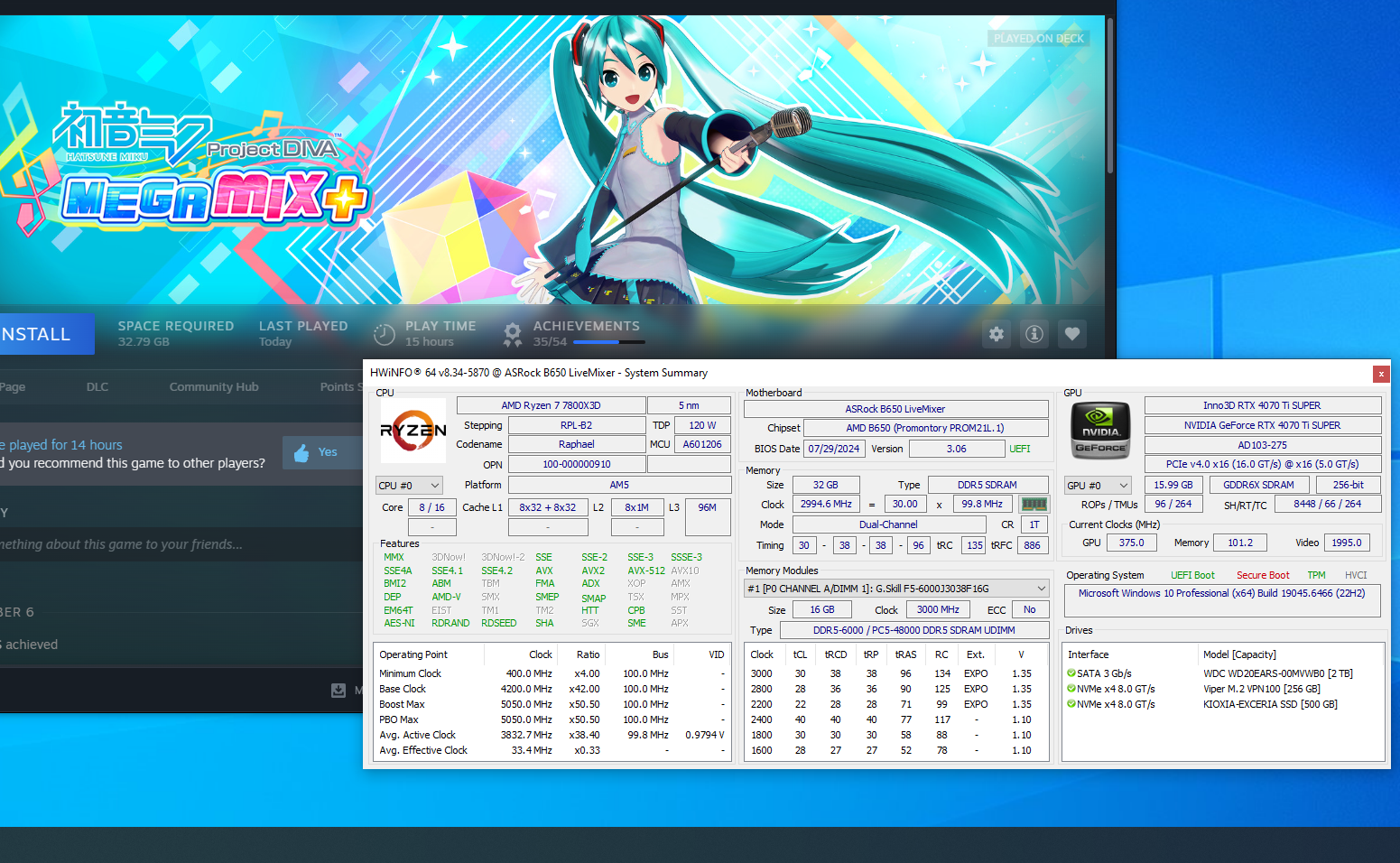Viewport: 1400px width, 863px height.
Task: Click the Raphael codename field
Action: (x=577, y=444)
